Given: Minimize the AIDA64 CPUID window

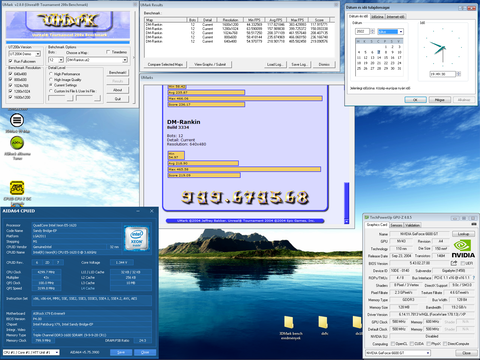Looking at the screenshot, I should [x=138, y=211].
